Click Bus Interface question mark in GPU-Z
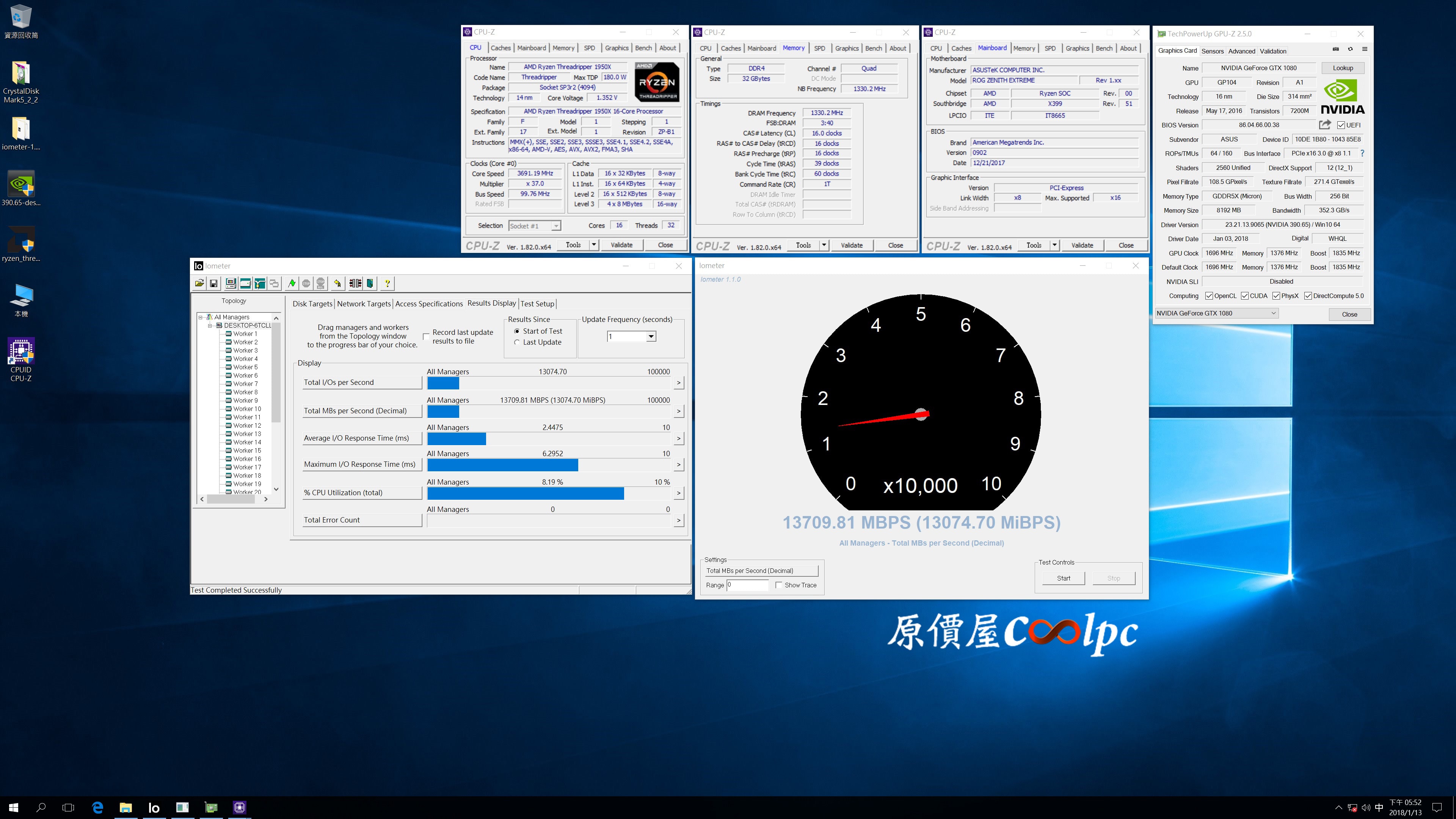1456x819 pixels. [x=1362, y=153]
